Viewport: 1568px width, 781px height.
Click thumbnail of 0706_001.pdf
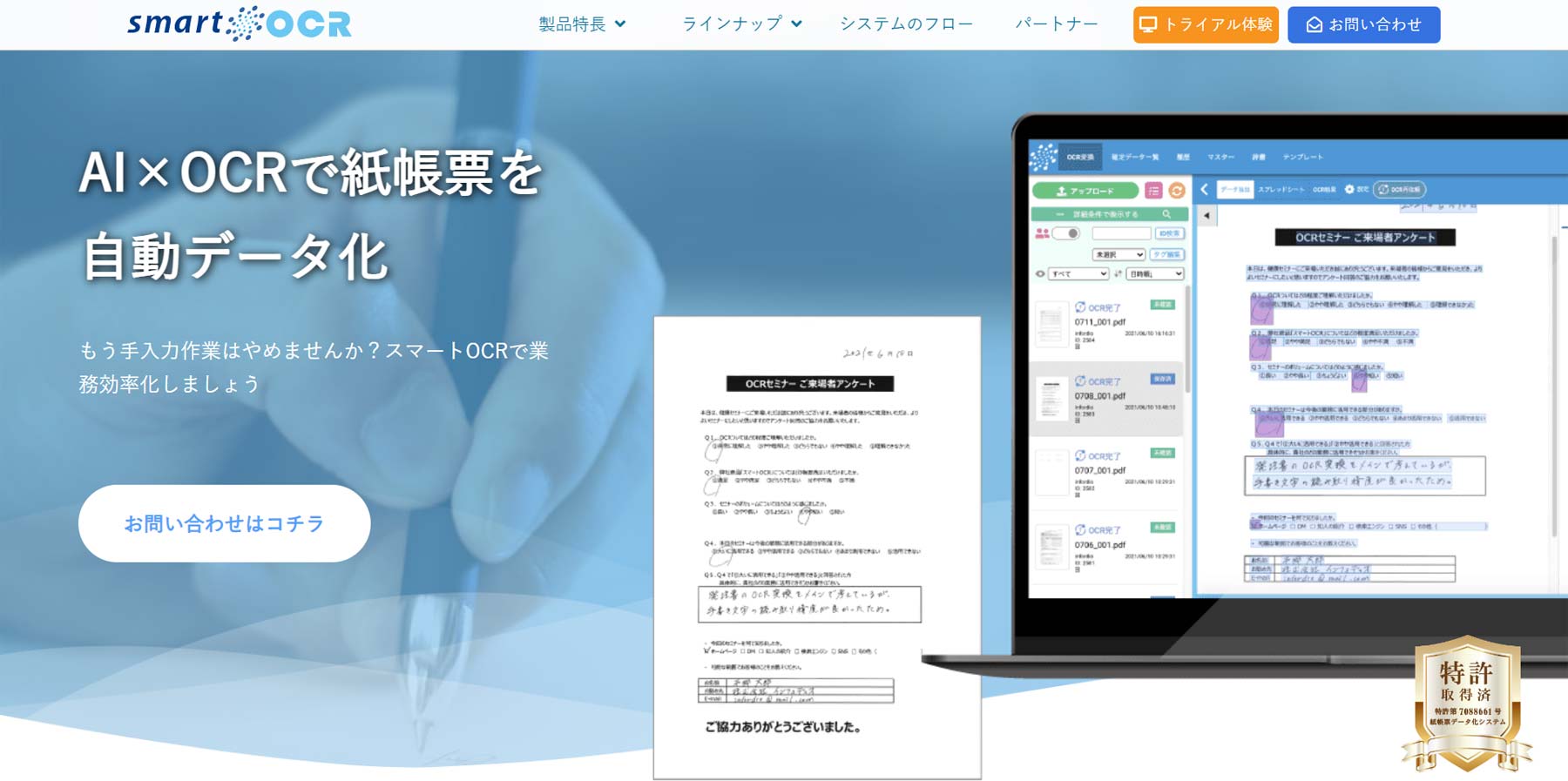click(1052, 547)
